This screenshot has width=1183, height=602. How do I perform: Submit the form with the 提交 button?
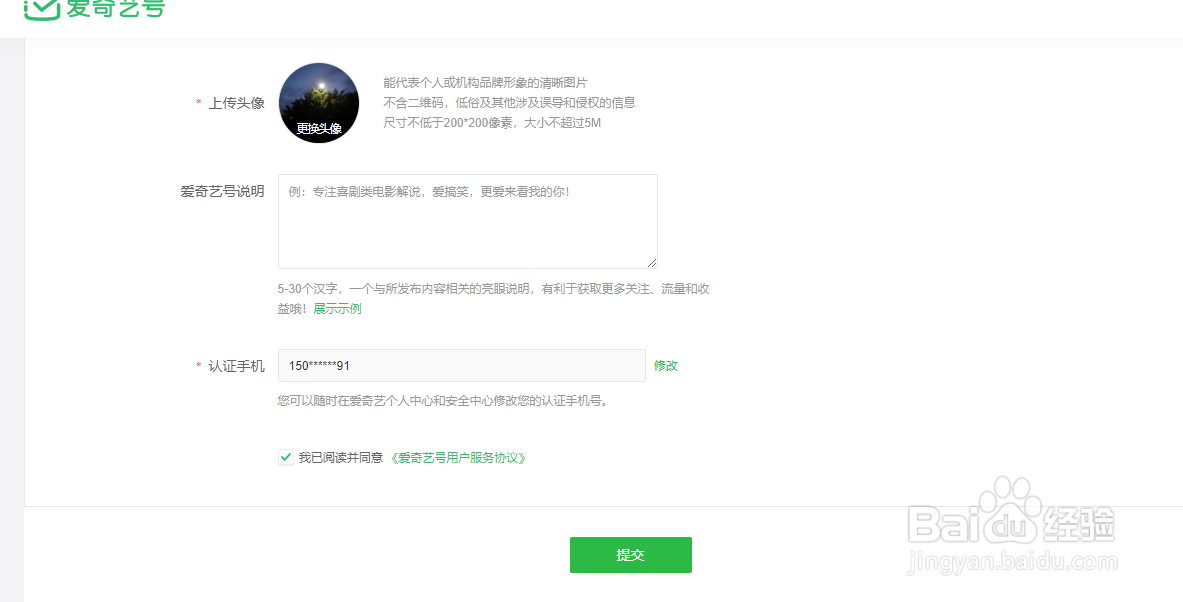[631, 555]
